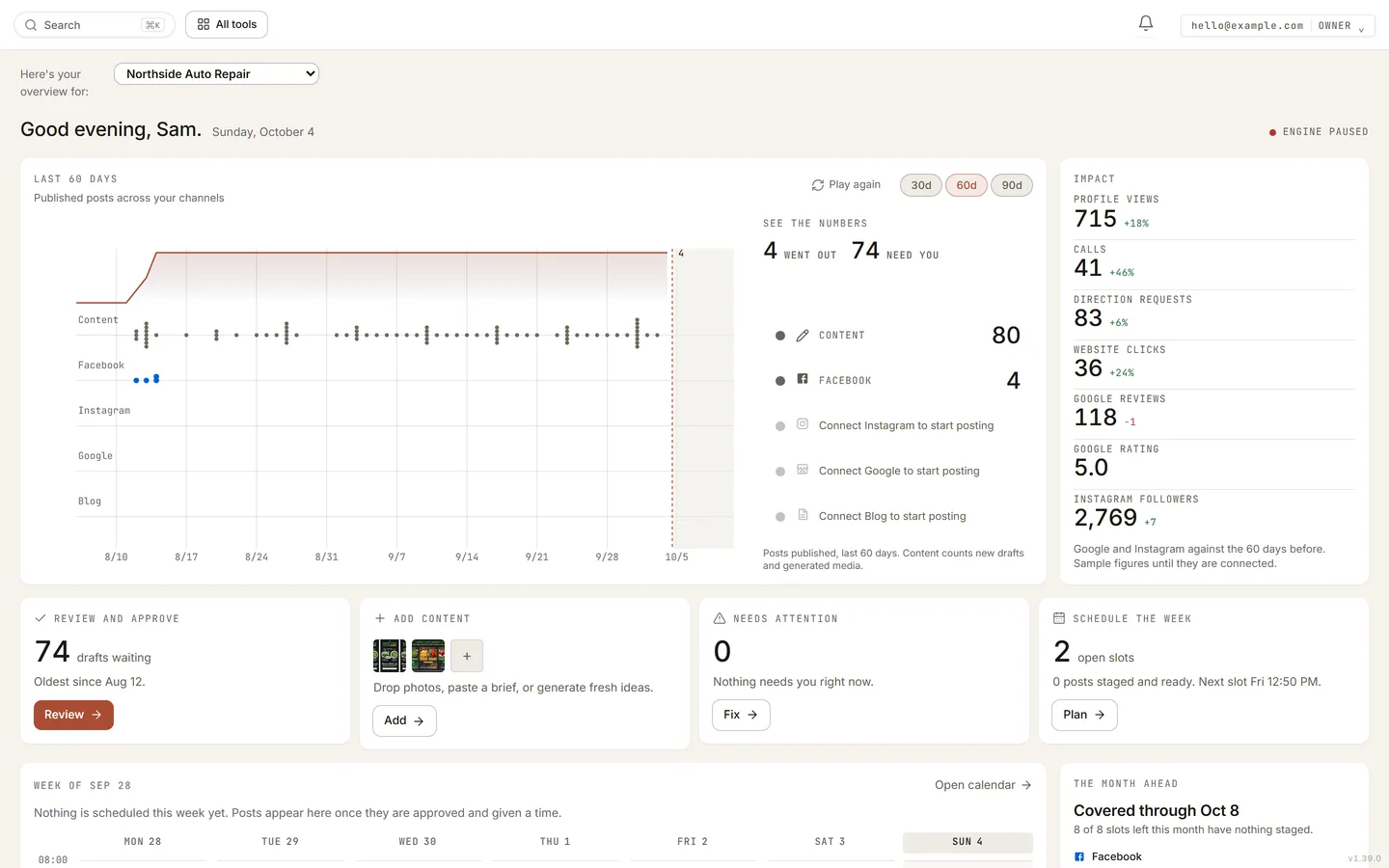The width and height of the screenshot is (1389, 868).
Task: Click the blue Facebook post dots on chart
Action: point(147,380)
